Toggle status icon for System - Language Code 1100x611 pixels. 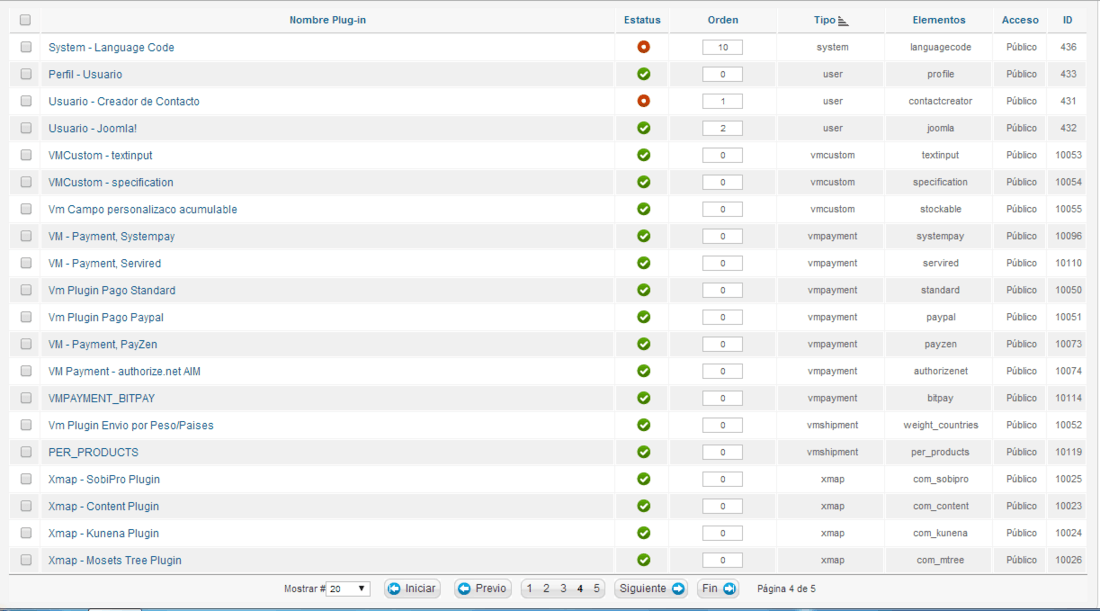point(643,47)
